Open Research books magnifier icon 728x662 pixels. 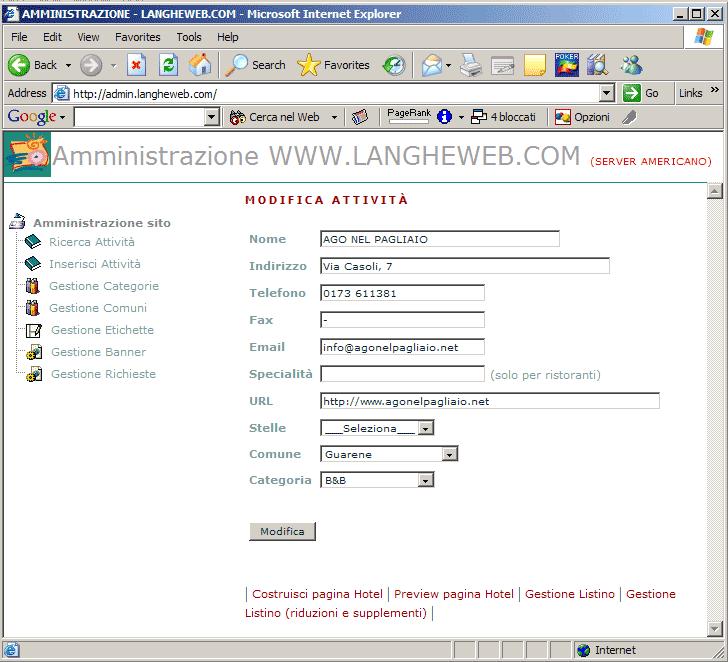(598, 65)
